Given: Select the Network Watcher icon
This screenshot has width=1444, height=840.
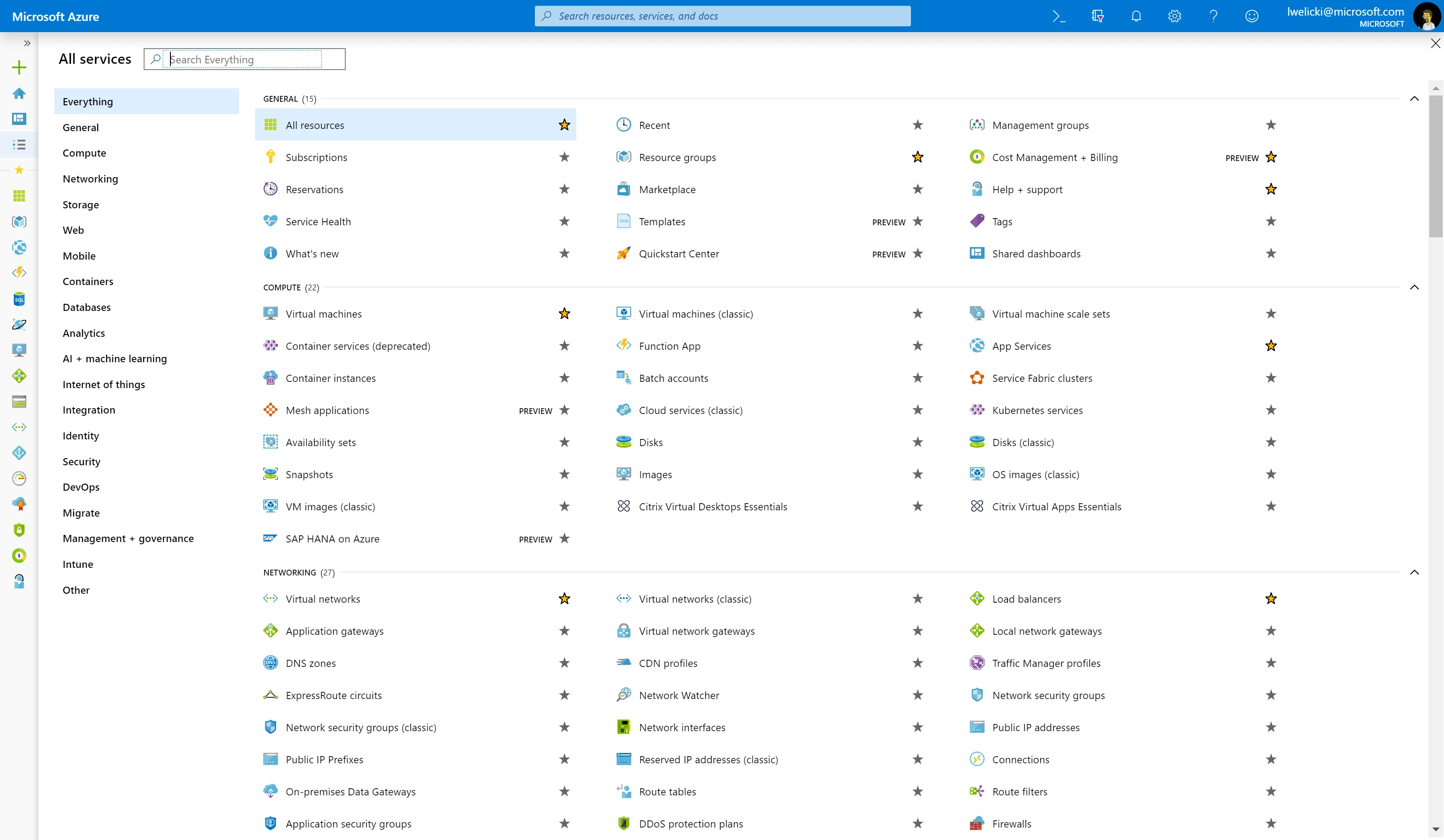Looking at the screenshot, I should click(x=624, y=695).
